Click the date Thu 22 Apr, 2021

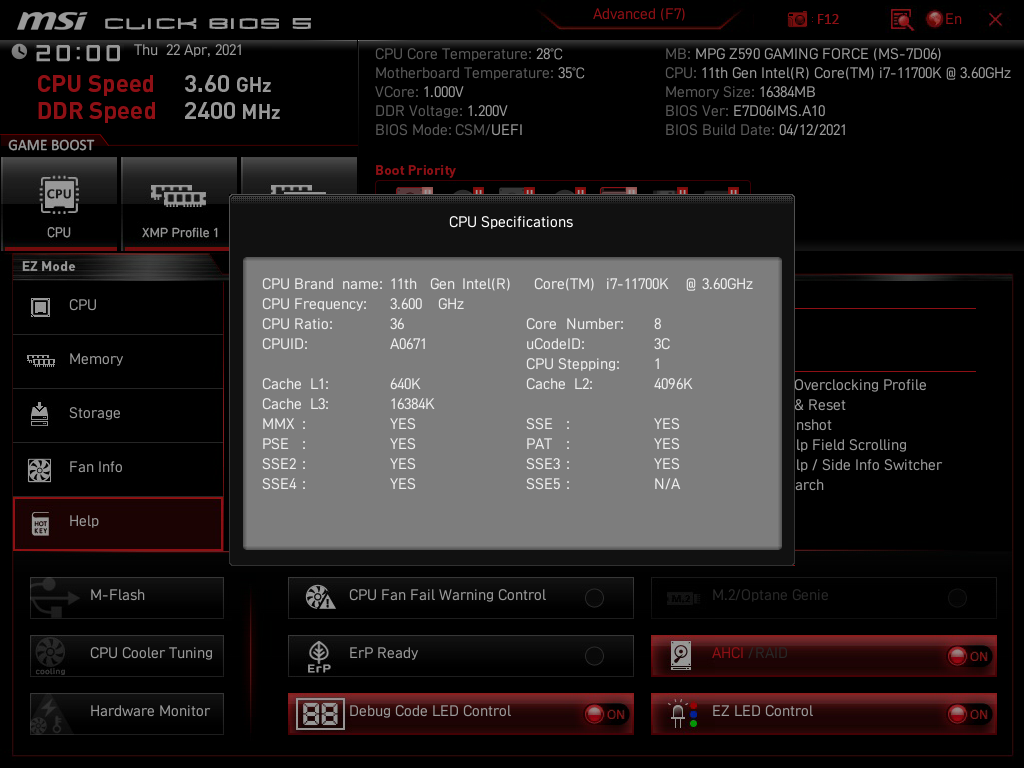click(x=188, y=50)
